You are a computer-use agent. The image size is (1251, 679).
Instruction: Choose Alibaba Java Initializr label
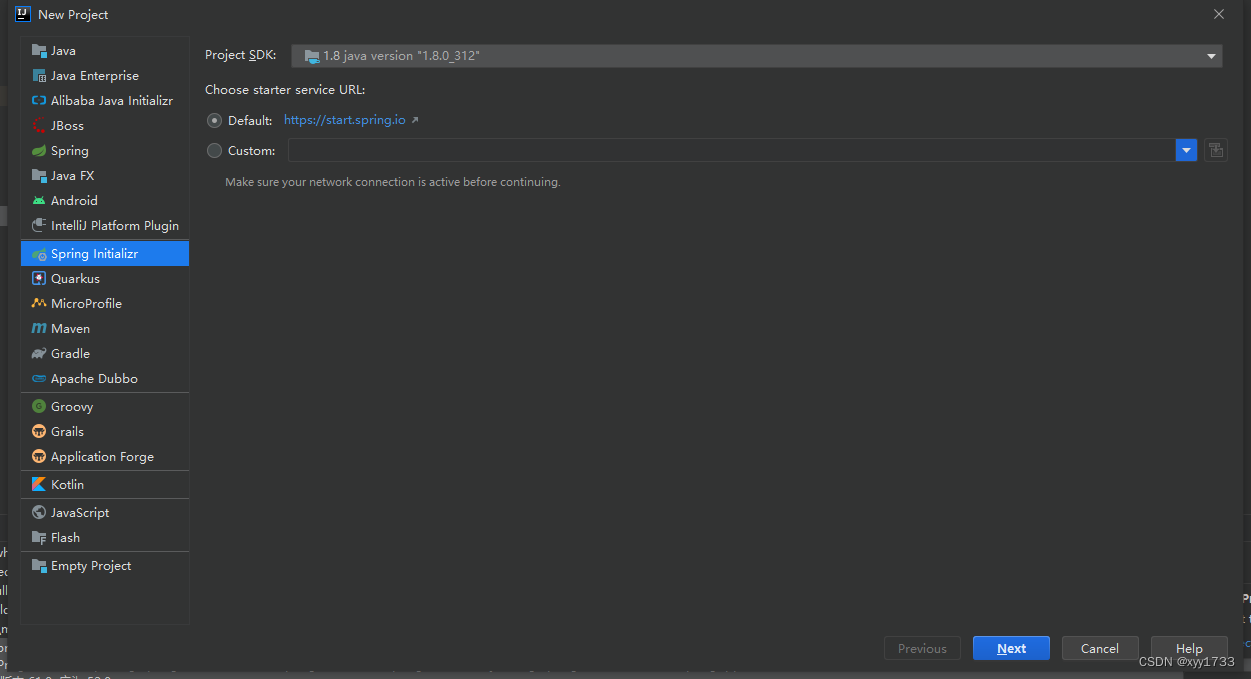point(112,101)
